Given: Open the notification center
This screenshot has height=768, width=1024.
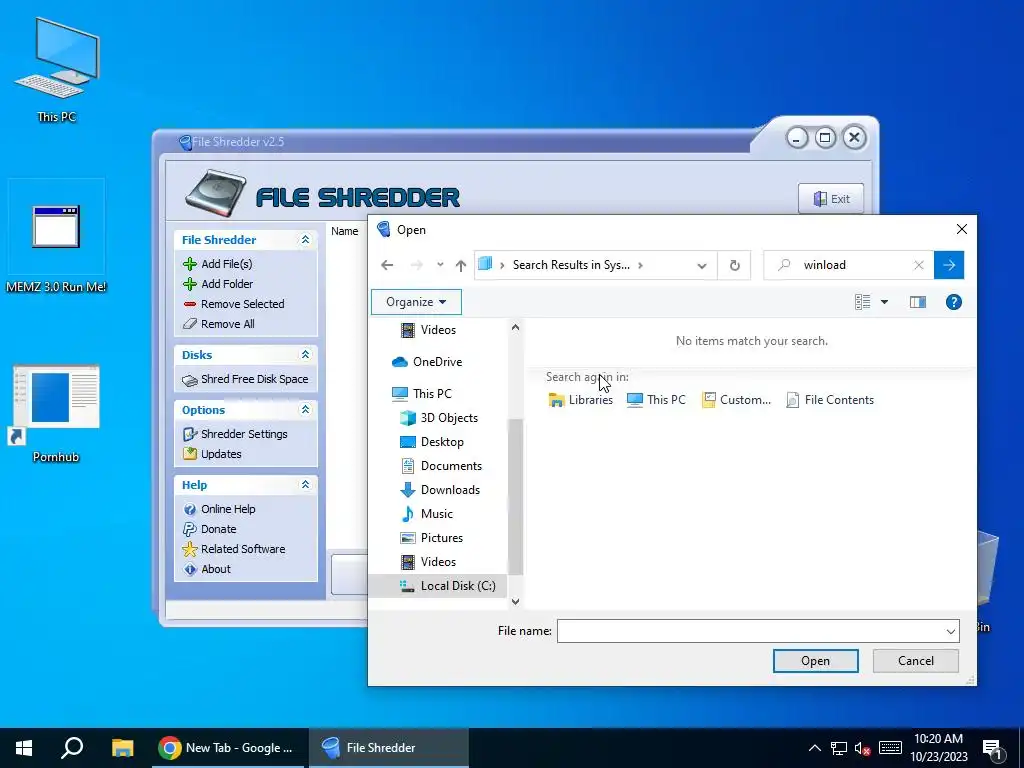Looking at the screenshot, I should (x=993, y=748).
